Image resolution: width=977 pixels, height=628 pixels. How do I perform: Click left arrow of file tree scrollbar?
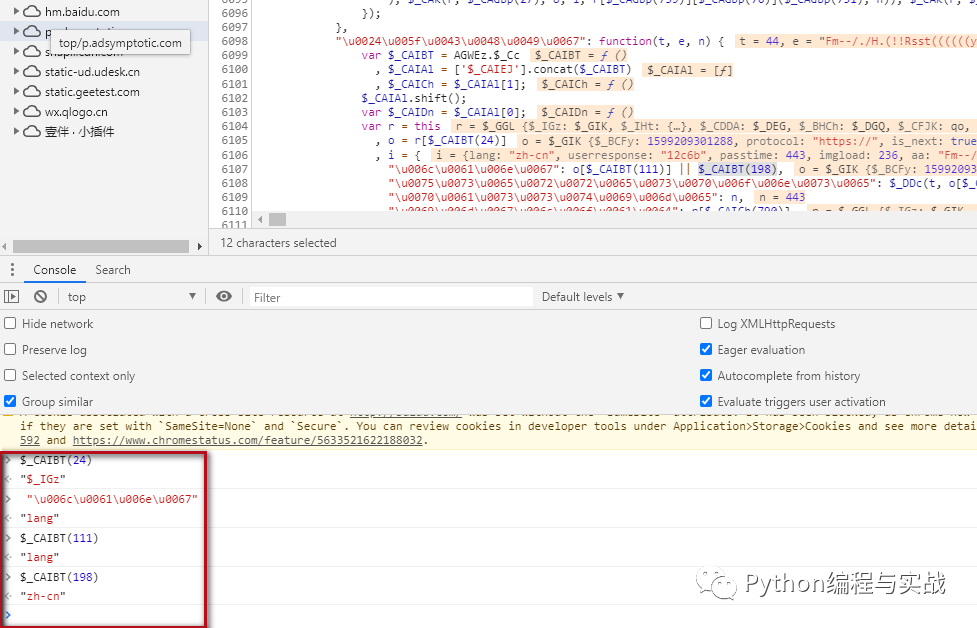click(4, 246)
